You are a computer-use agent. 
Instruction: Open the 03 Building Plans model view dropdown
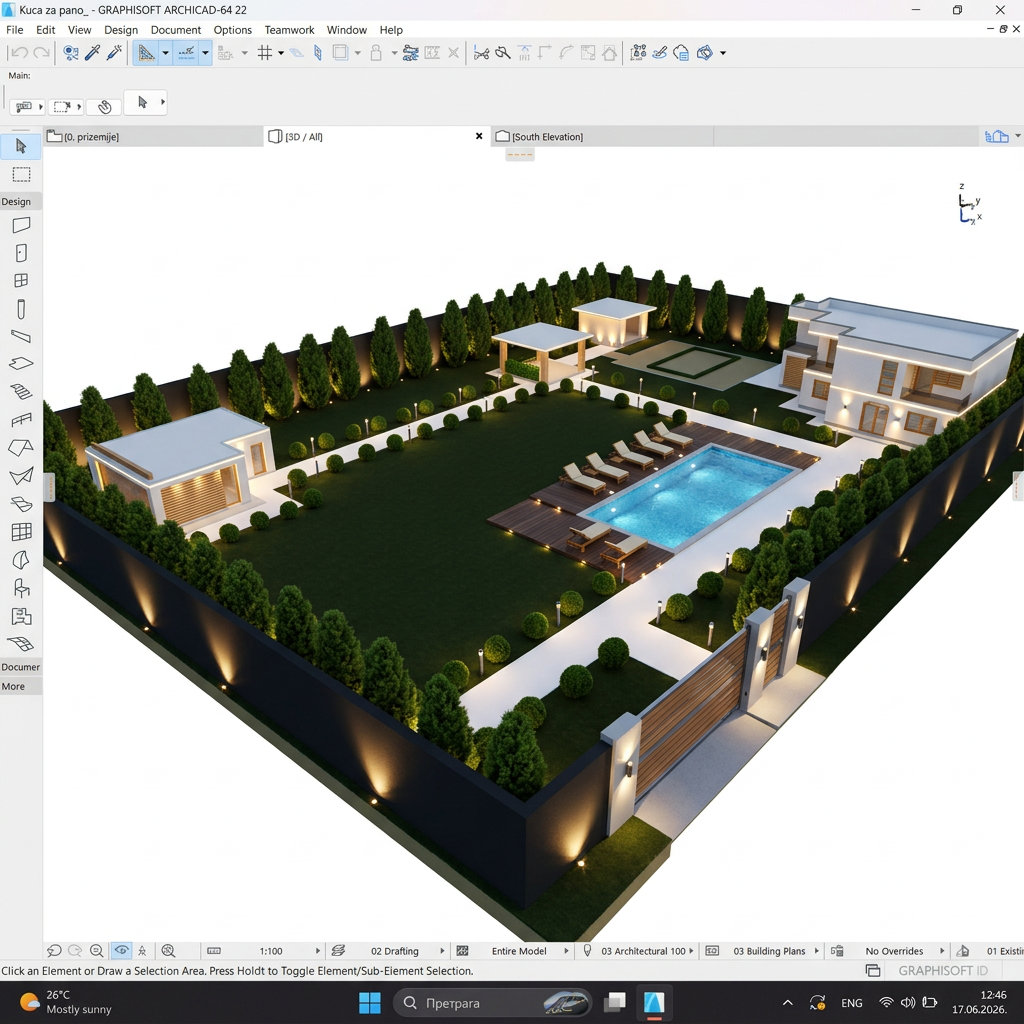pos(816,951)
